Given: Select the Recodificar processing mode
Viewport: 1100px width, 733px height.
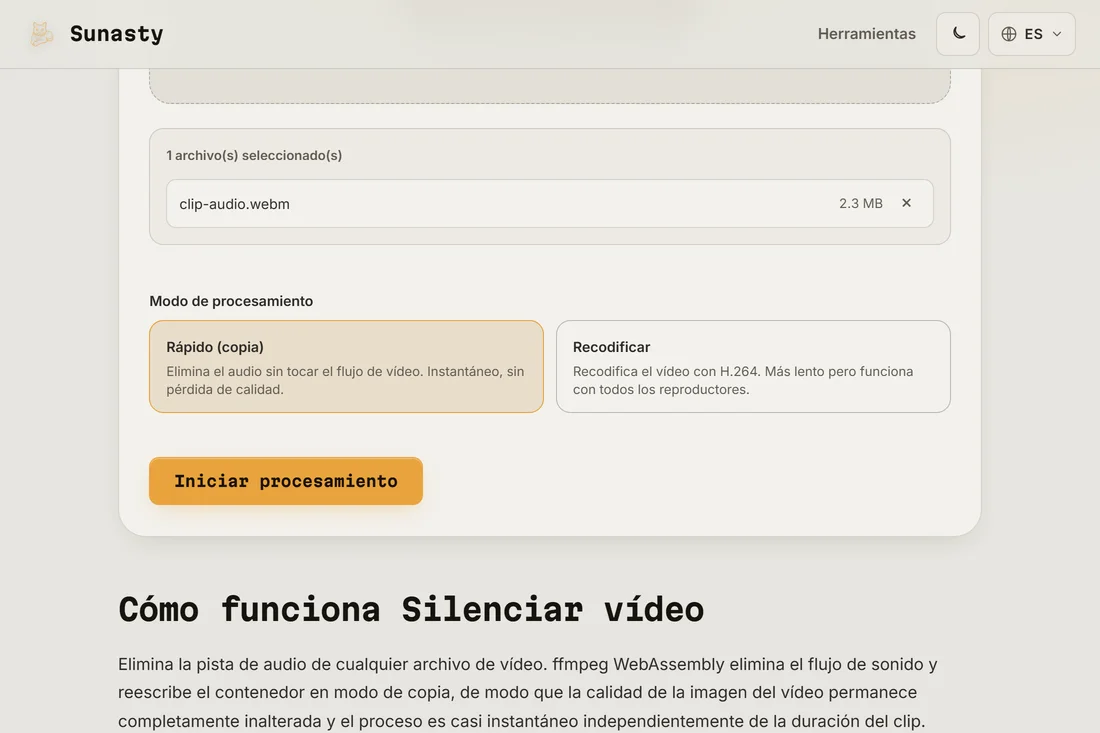Looking at the screenshot, I should coord(753,366).
